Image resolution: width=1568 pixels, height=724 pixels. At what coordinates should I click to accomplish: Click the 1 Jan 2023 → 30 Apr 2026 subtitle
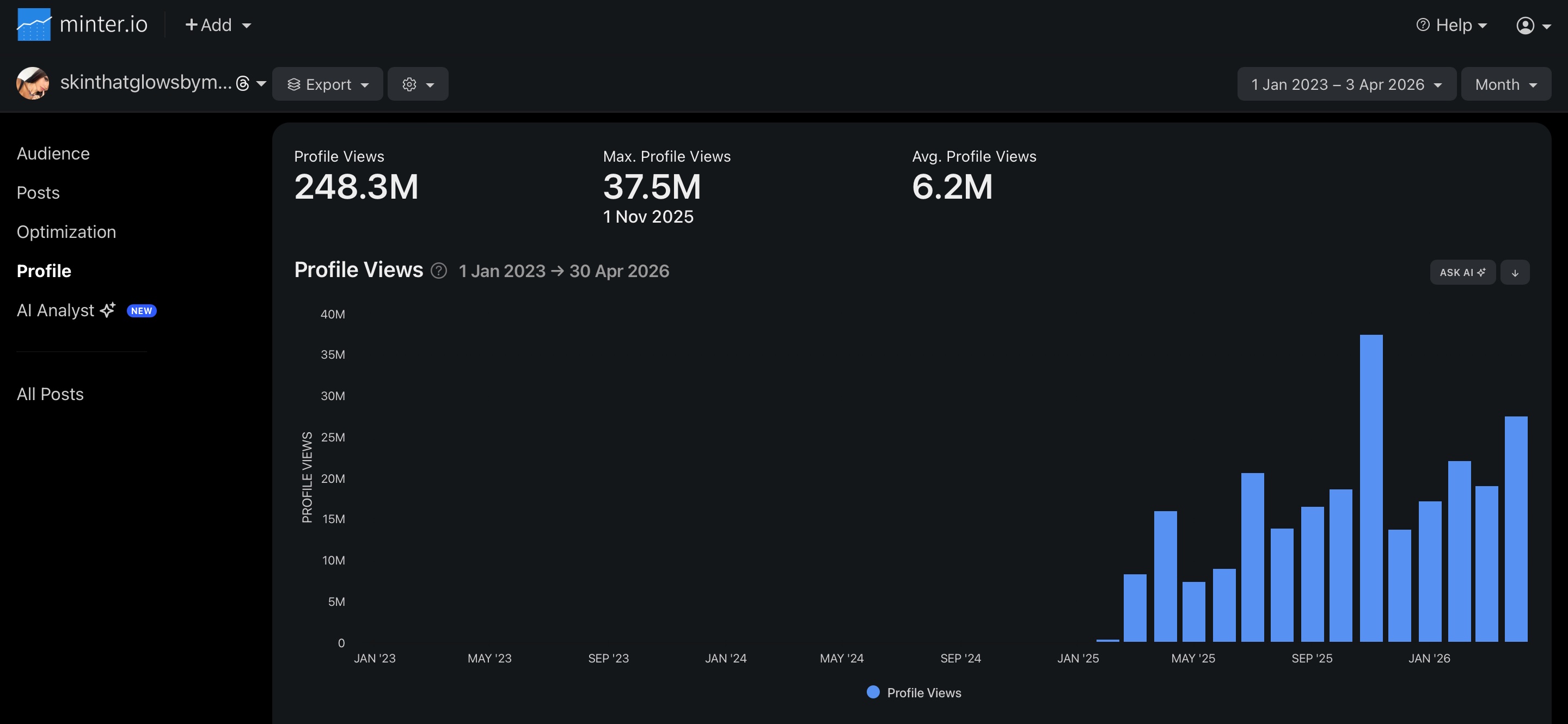(563, 271)
